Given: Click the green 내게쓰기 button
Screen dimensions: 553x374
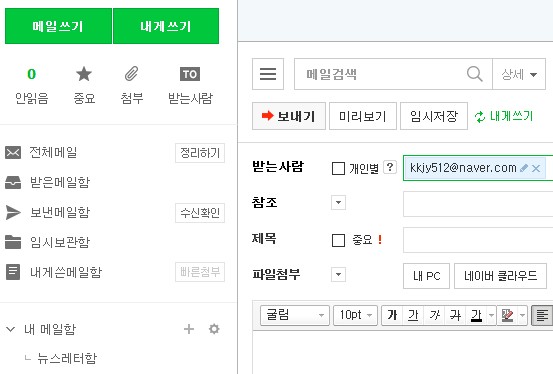Looking at the screenshot, I should tap(166, 26).
